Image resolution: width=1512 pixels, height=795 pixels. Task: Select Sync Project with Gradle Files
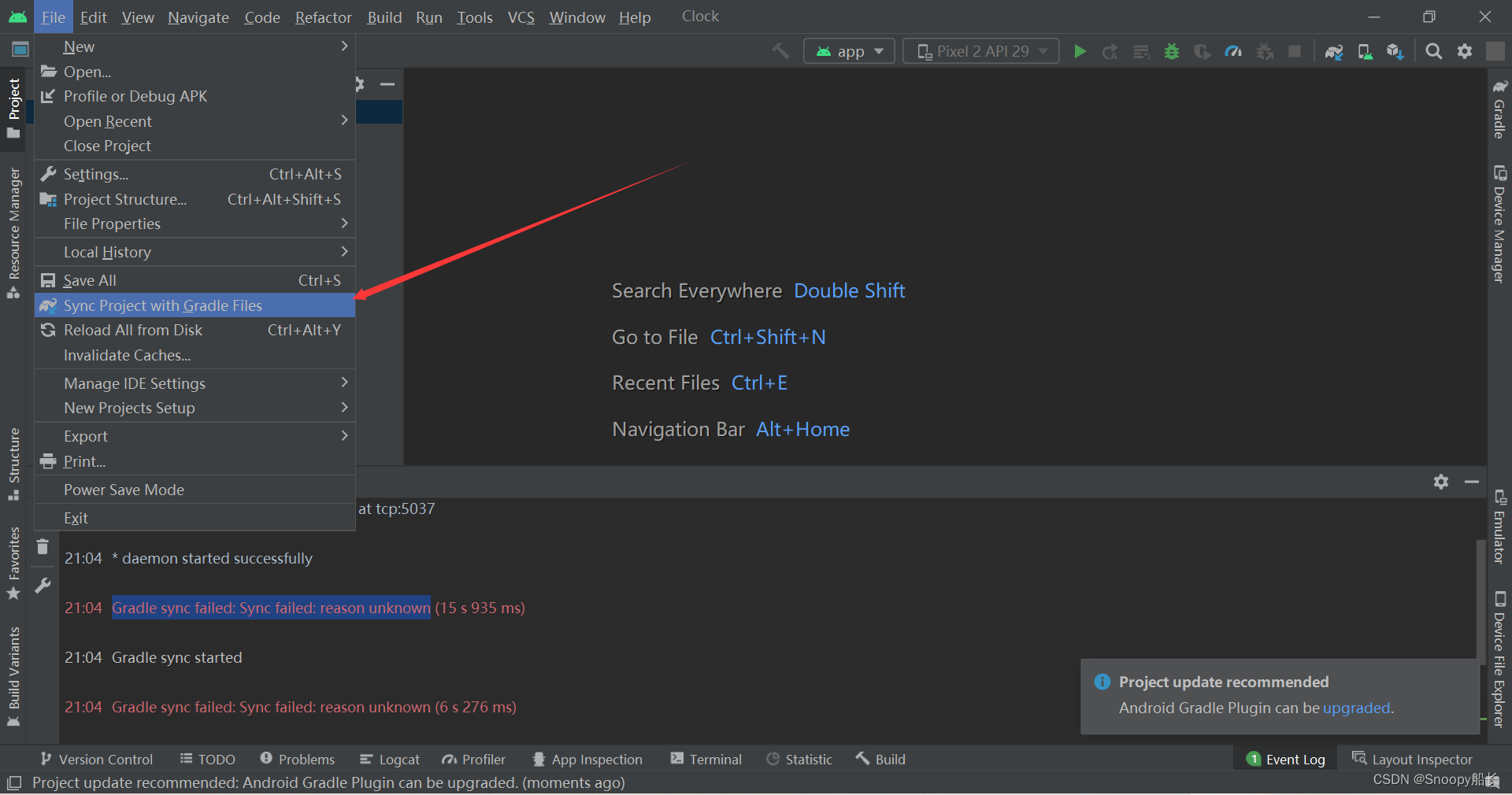pyautogui.click(x=162, y=305)
